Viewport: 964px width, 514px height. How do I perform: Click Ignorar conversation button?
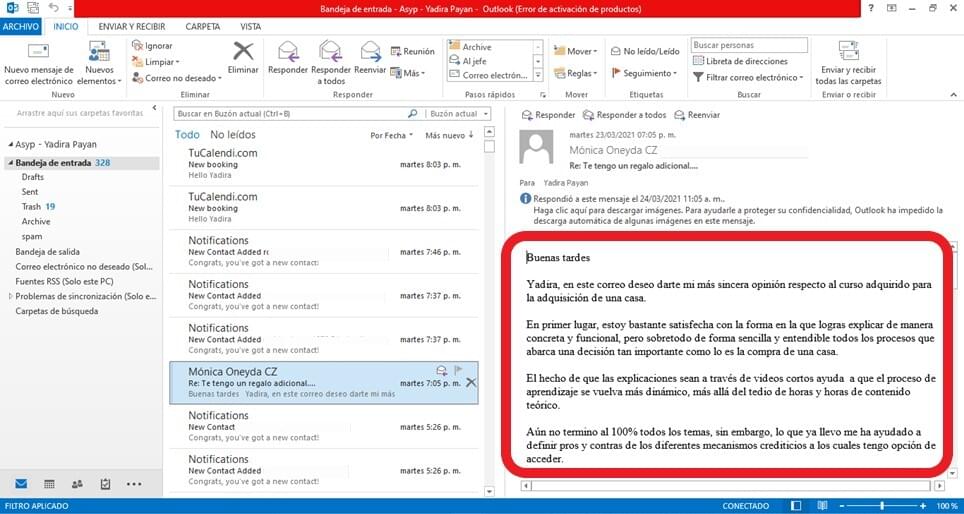pos(152,45)
